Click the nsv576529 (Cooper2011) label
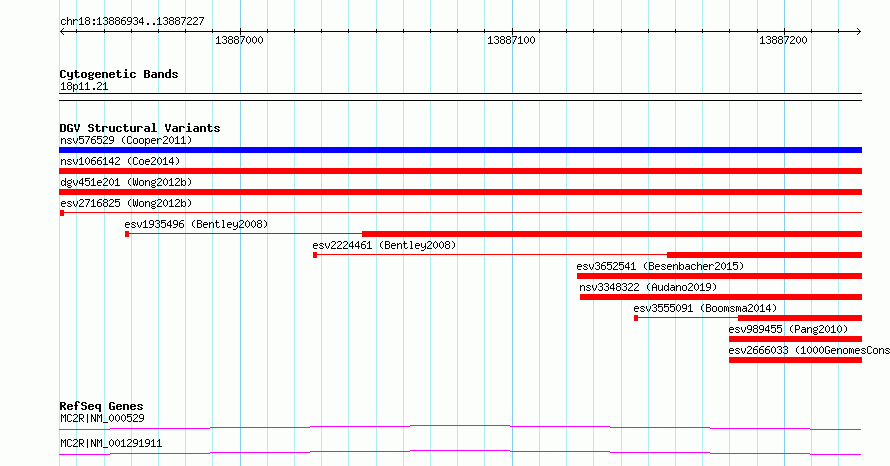The image size is (890, 466). 126,140
